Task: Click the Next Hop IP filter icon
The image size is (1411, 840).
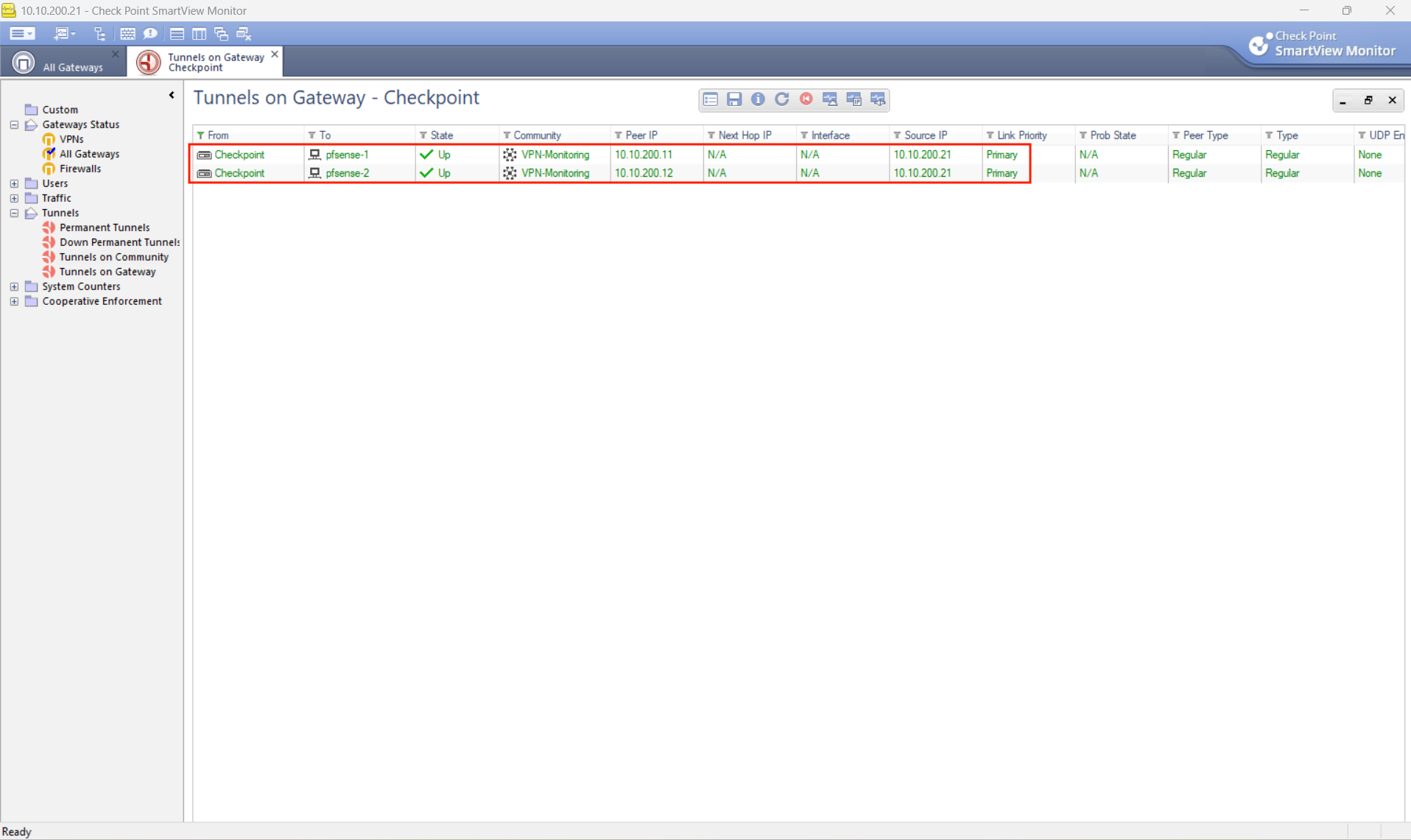Action: 711,135
